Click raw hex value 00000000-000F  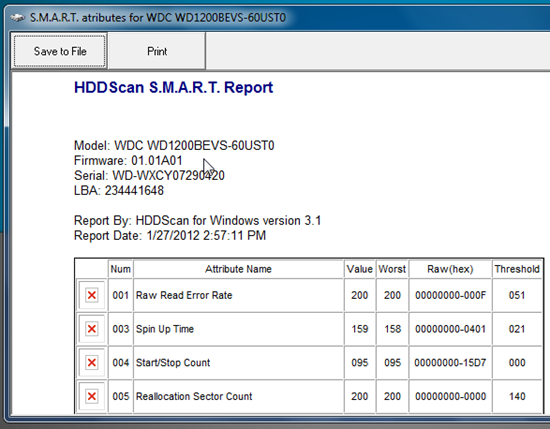pos(450,295)
